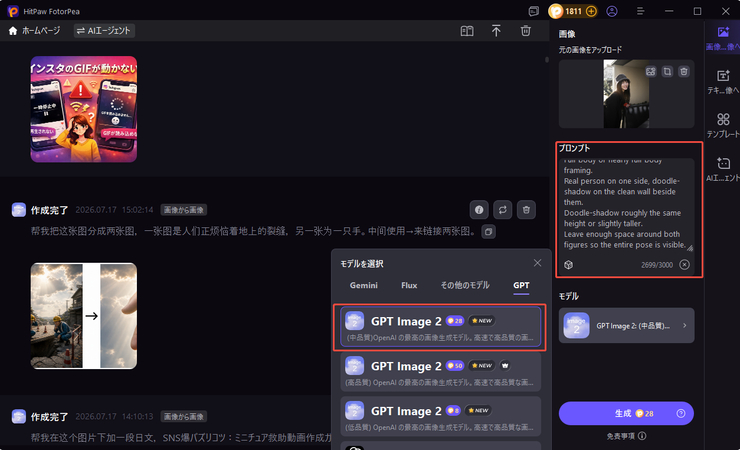This screenshot has width=740, height=450.
Task: Expand the GPT Image 2 (中品質) model selector
Action: click(x=626, y=325)
